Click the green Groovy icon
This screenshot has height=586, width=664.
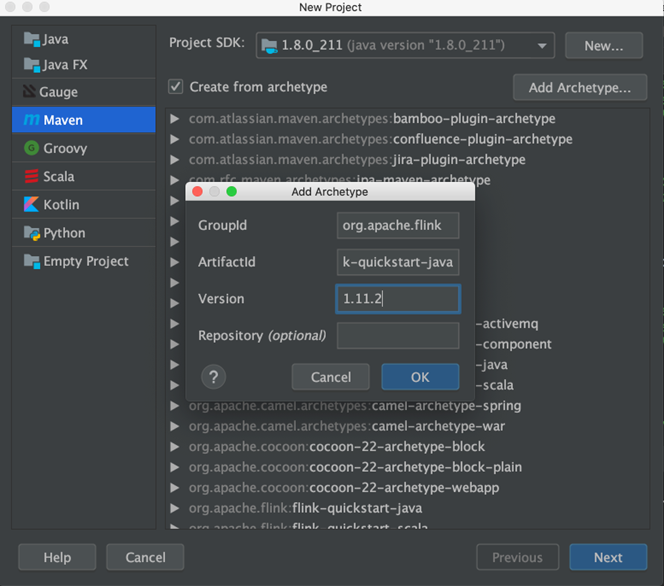tap(31, 148)
